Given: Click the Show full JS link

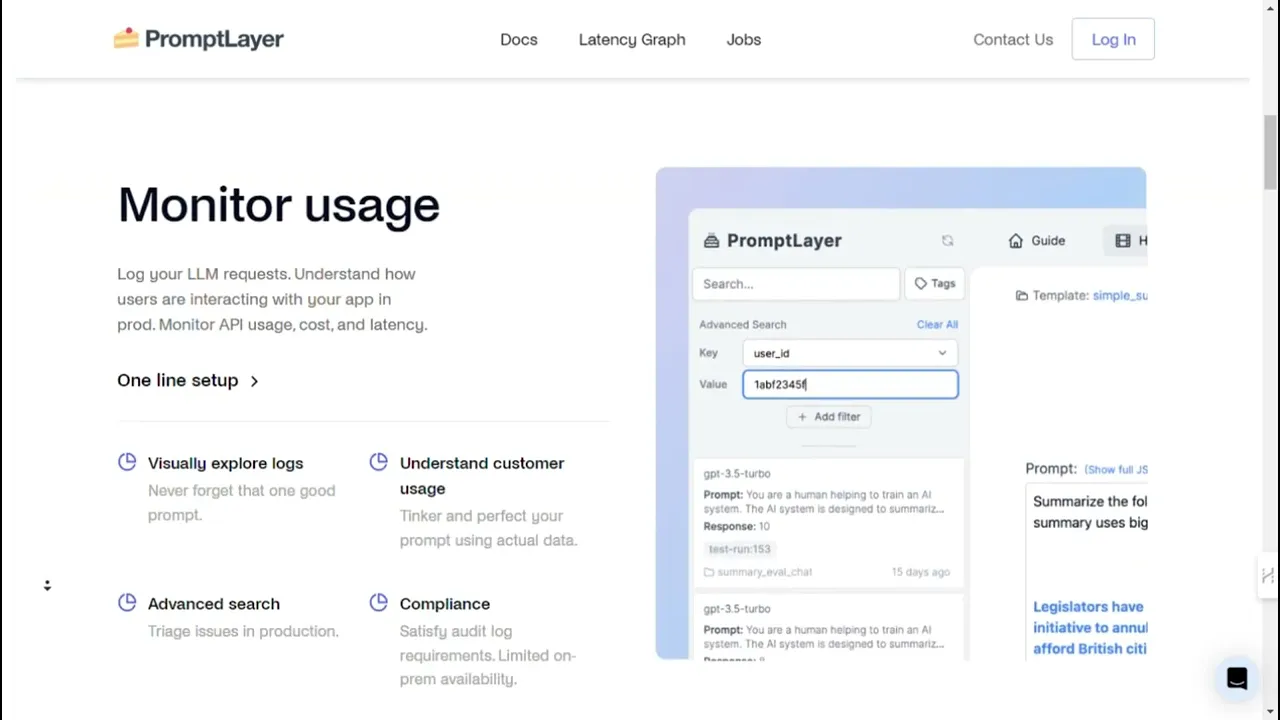Looking at the screenshot, I should 1116,469.
